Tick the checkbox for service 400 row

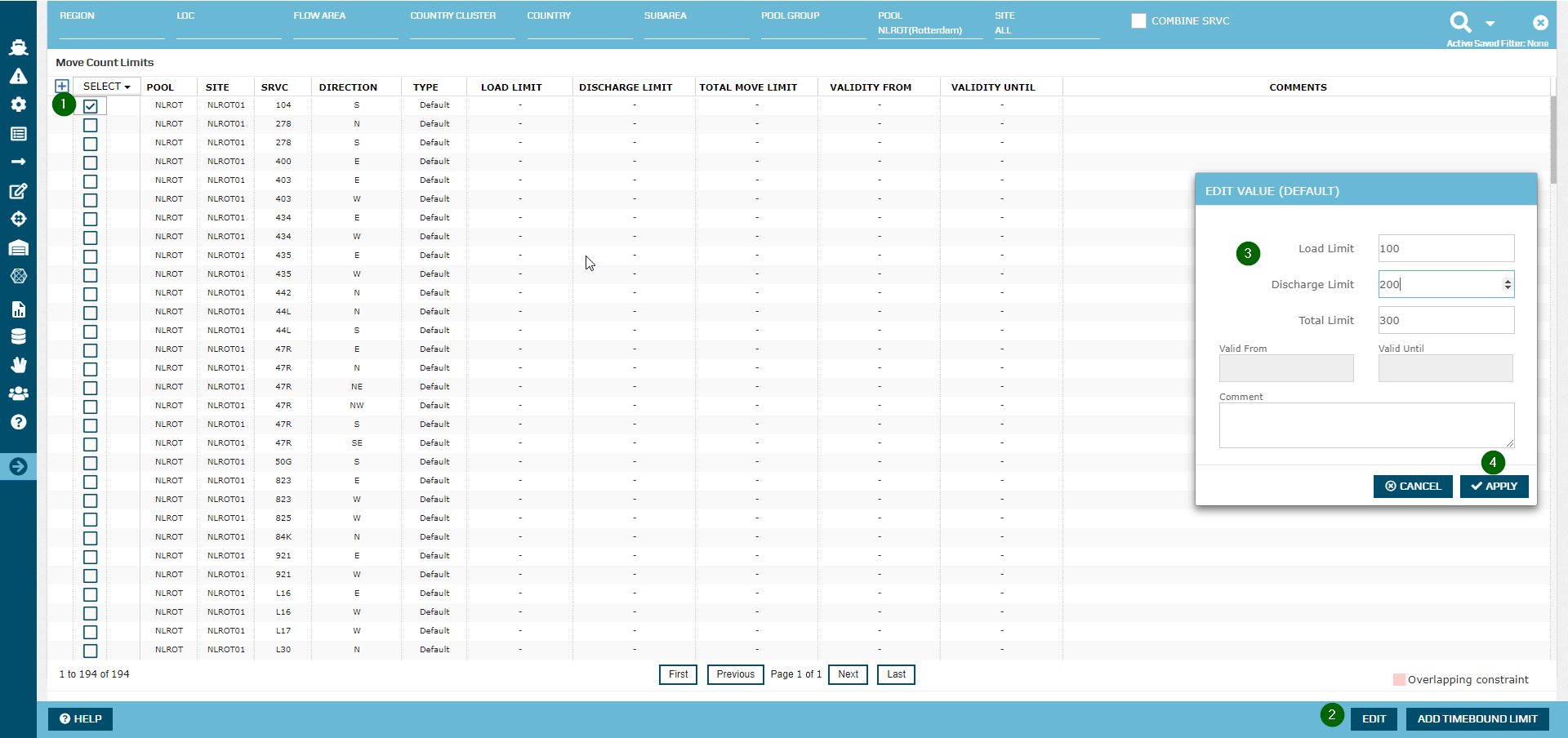(91, 162)
